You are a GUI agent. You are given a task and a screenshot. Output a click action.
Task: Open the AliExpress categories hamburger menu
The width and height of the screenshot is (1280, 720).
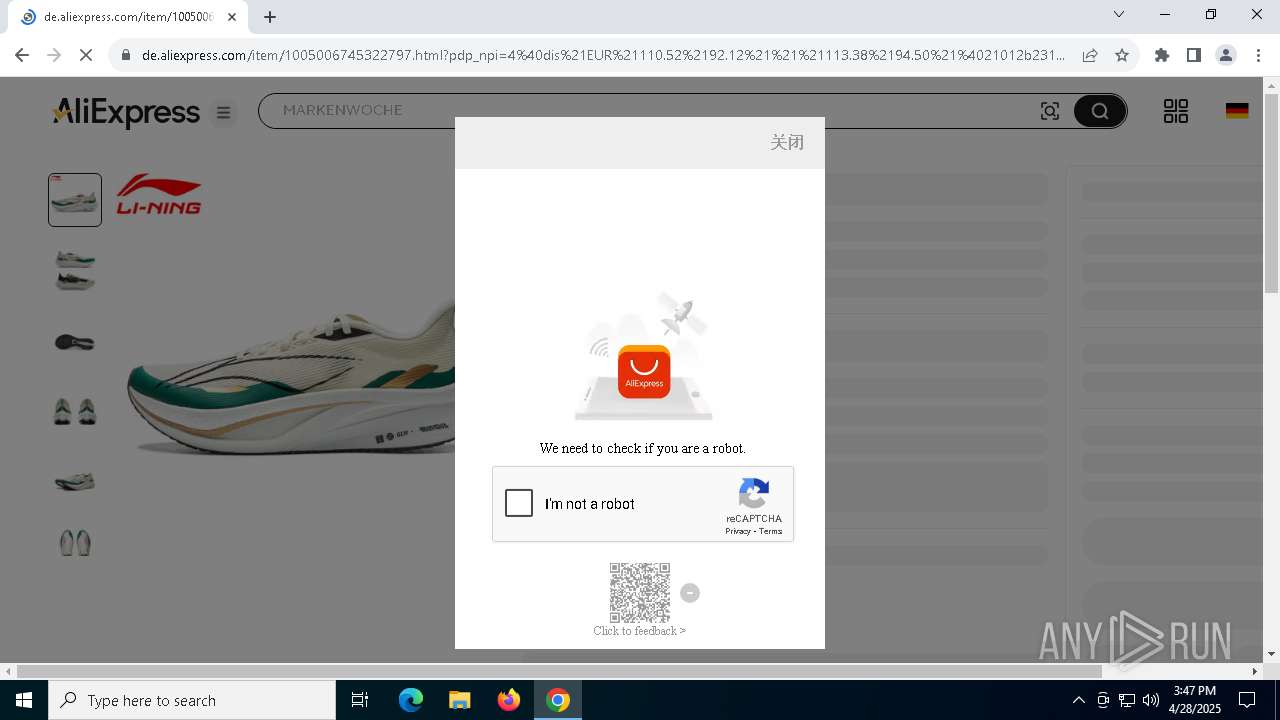pos(224,113)
